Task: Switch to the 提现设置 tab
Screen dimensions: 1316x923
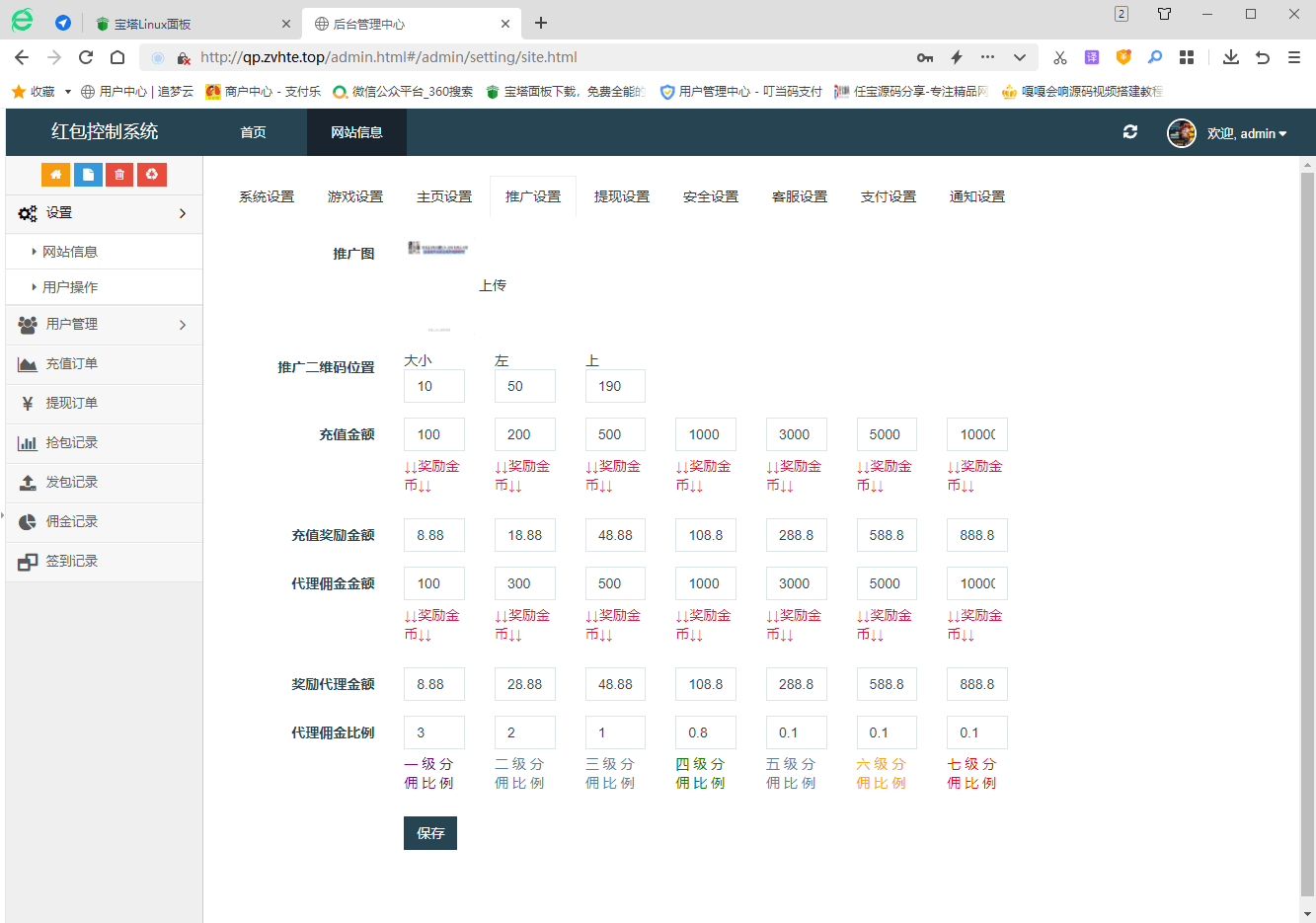Action: coord(621,196)
